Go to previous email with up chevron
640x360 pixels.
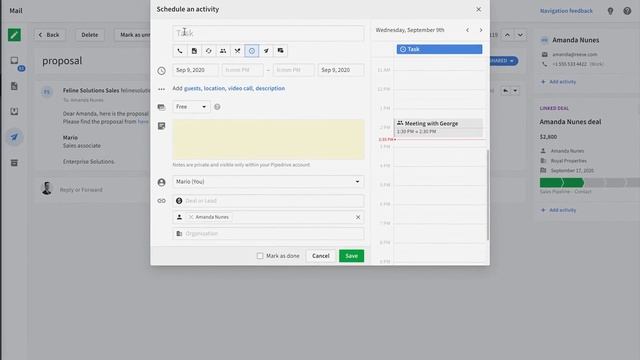[x=507, y=35]
